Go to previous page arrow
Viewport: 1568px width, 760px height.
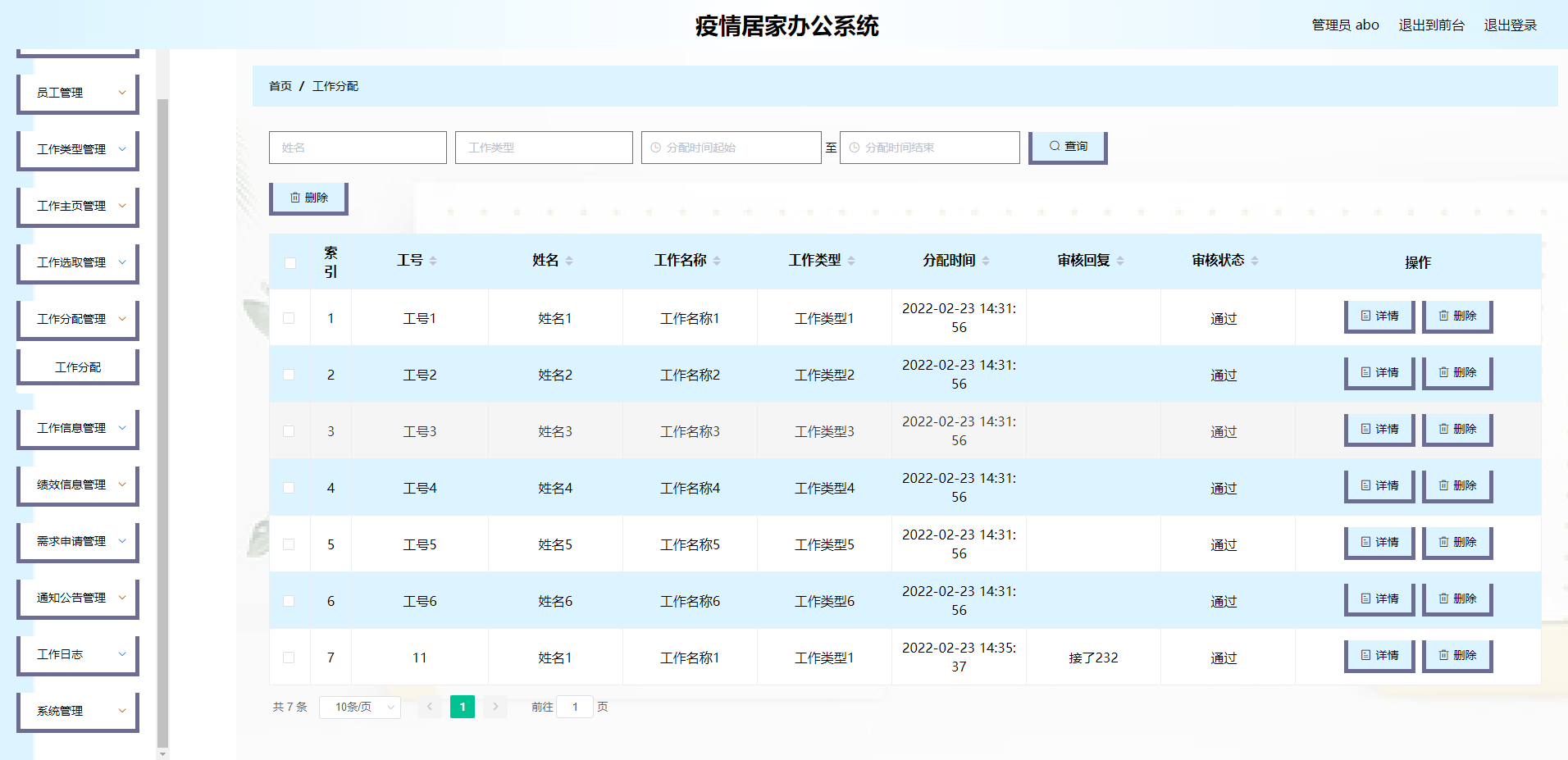430,707
